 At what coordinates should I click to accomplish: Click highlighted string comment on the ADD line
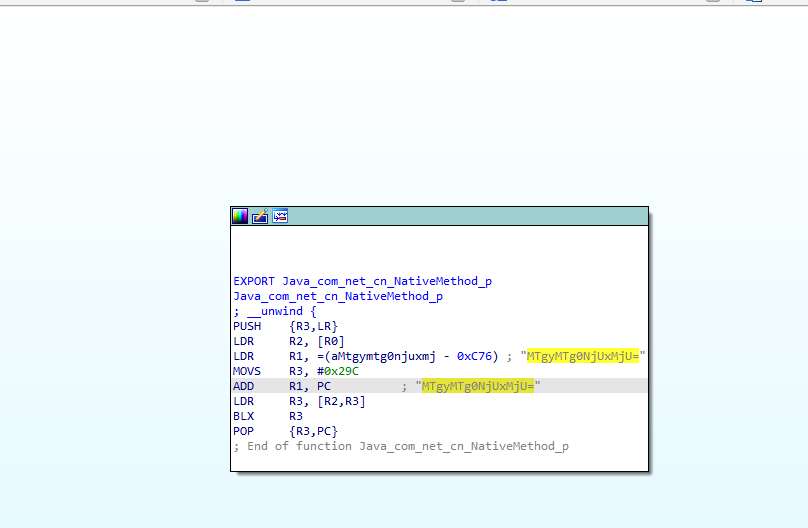coord(478,386)
